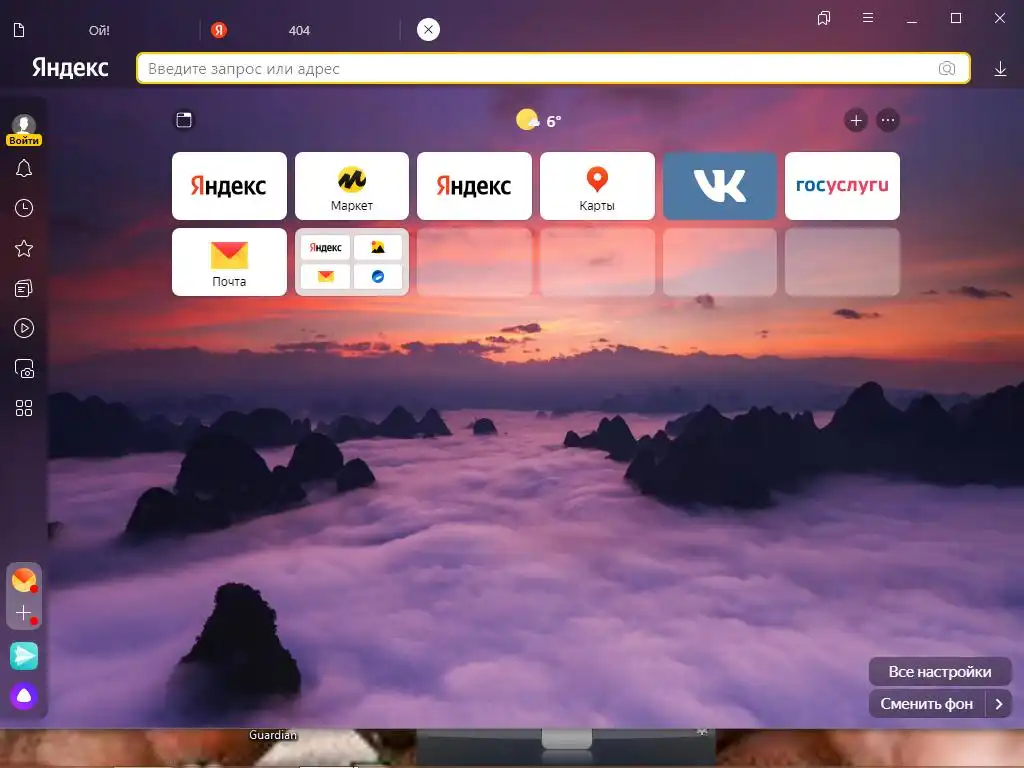Open services grid icon in sidebar
Viewport: 1024px width, 768px height.
(24, 408)
